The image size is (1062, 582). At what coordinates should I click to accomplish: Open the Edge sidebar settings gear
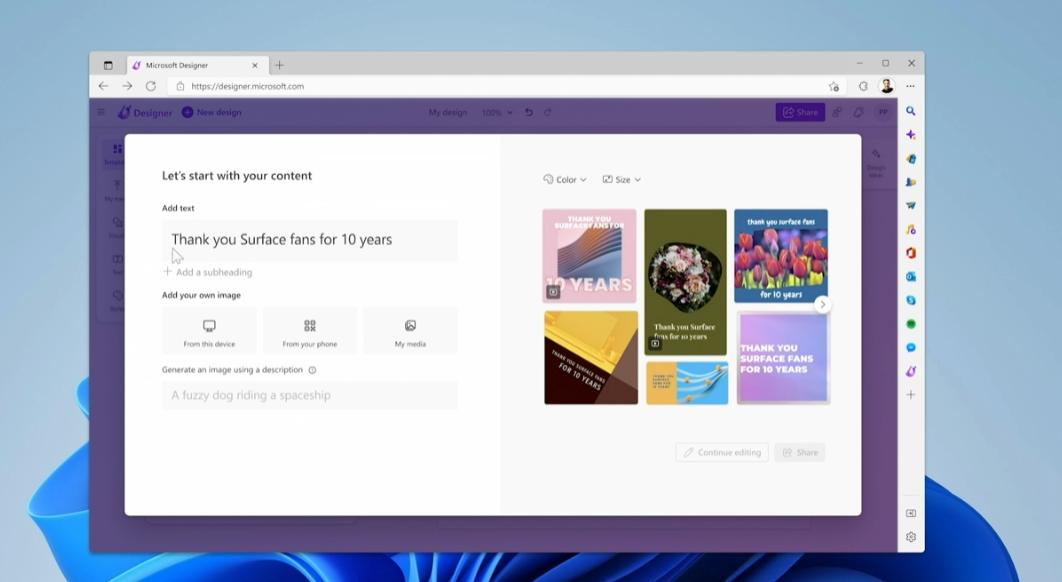click(x=910, y=537)
